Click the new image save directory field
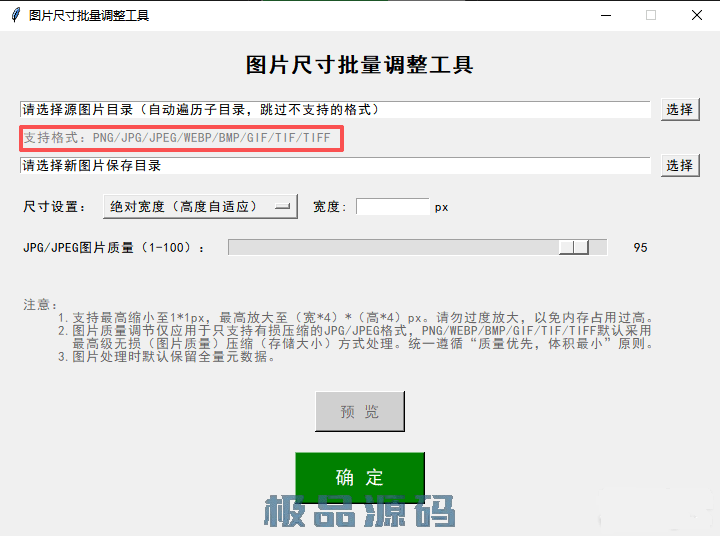 pyautogui.click(x=335, y=165)
